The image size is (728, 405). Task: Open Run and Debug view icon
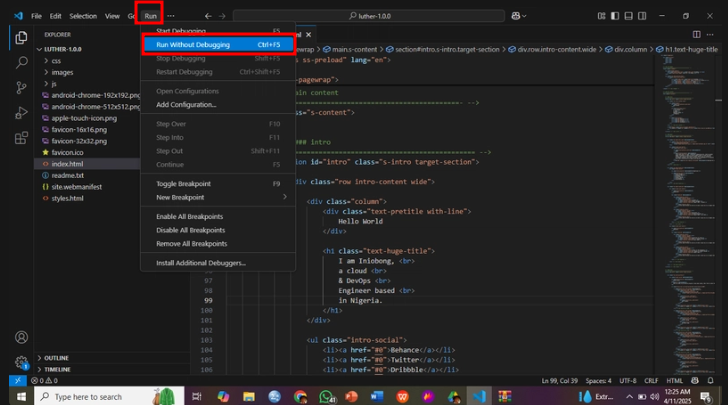(x=21, y=113)
